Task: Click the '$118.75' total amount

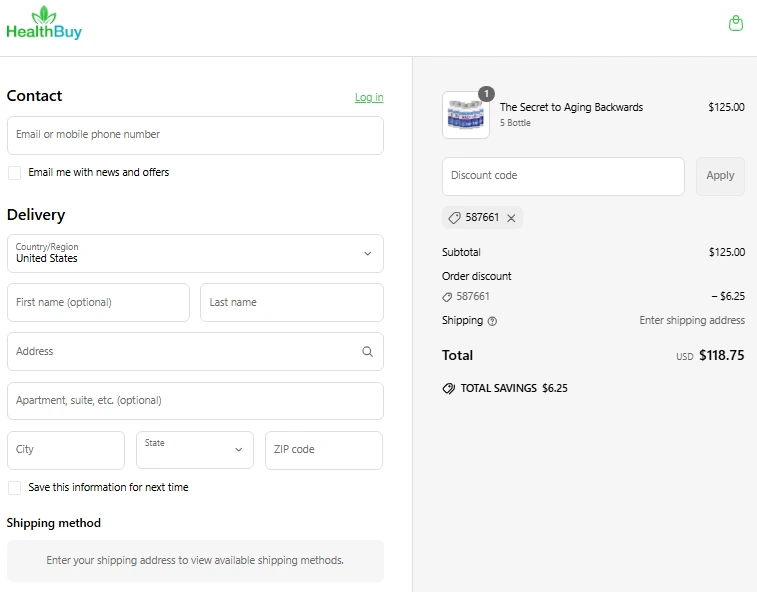Action: (x=722, y=355)
